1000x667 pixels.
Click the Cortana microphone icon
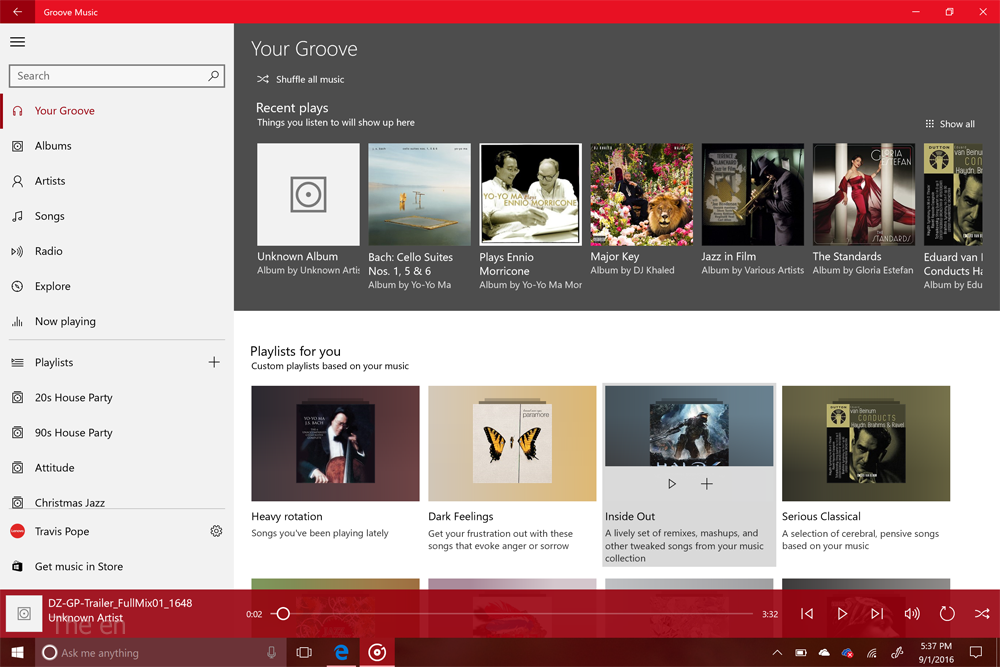(271, 652)
